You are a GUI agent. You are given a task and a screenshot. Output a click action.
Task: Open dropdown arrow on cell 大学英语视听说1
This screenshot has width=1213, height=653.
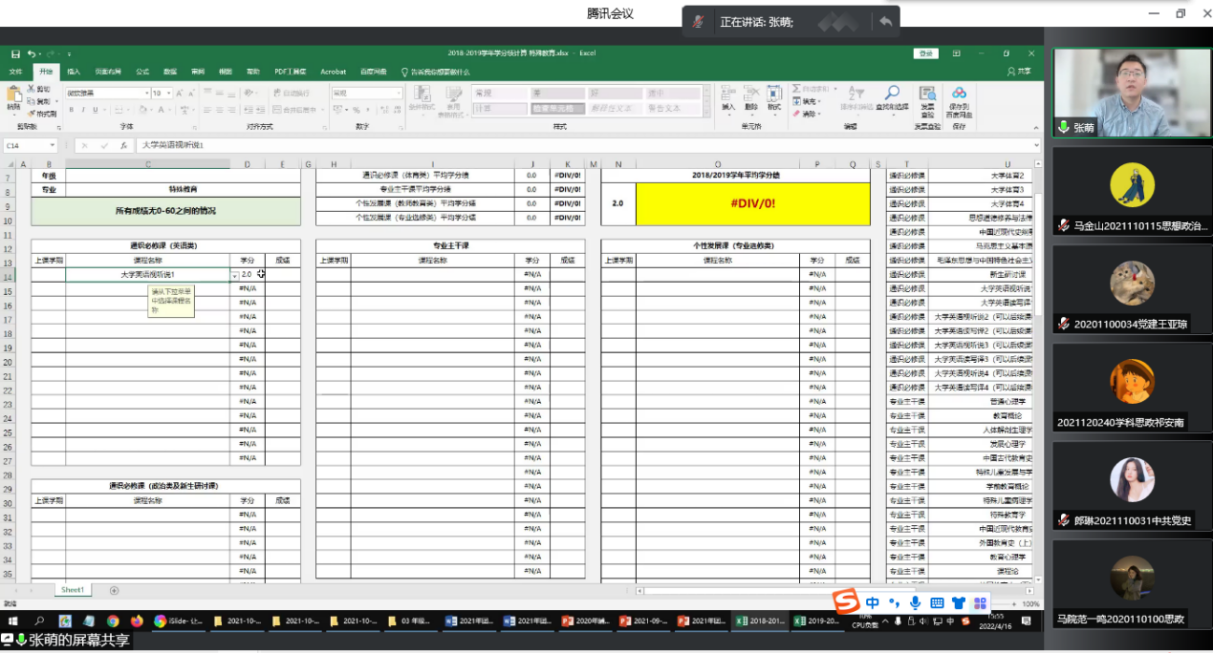click(235, 274)
